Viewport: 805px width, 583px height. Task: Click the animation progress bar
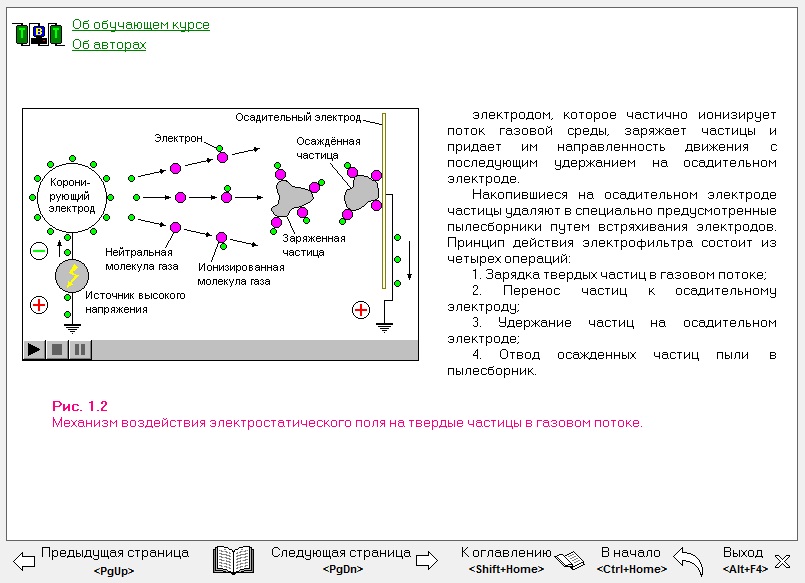255,349
